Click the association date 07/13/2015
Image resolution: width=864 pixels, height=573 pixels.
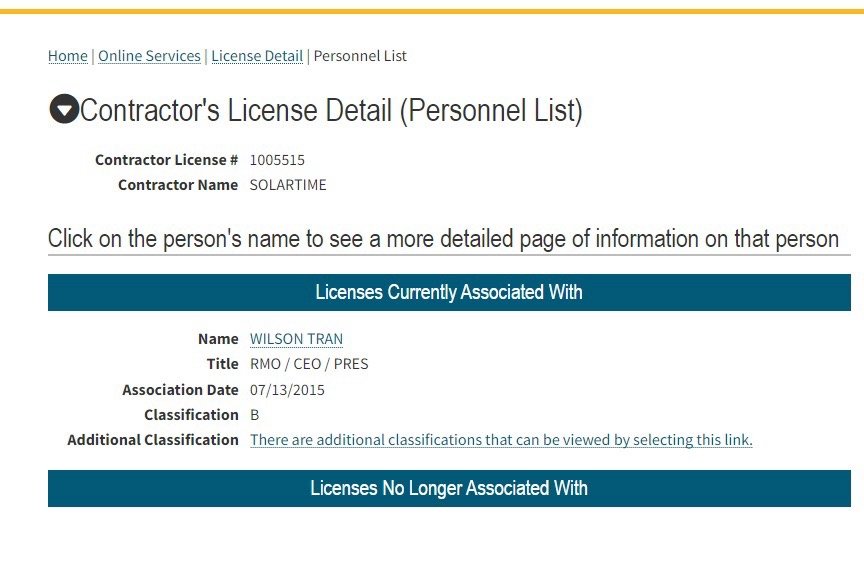tap(287, 390)
